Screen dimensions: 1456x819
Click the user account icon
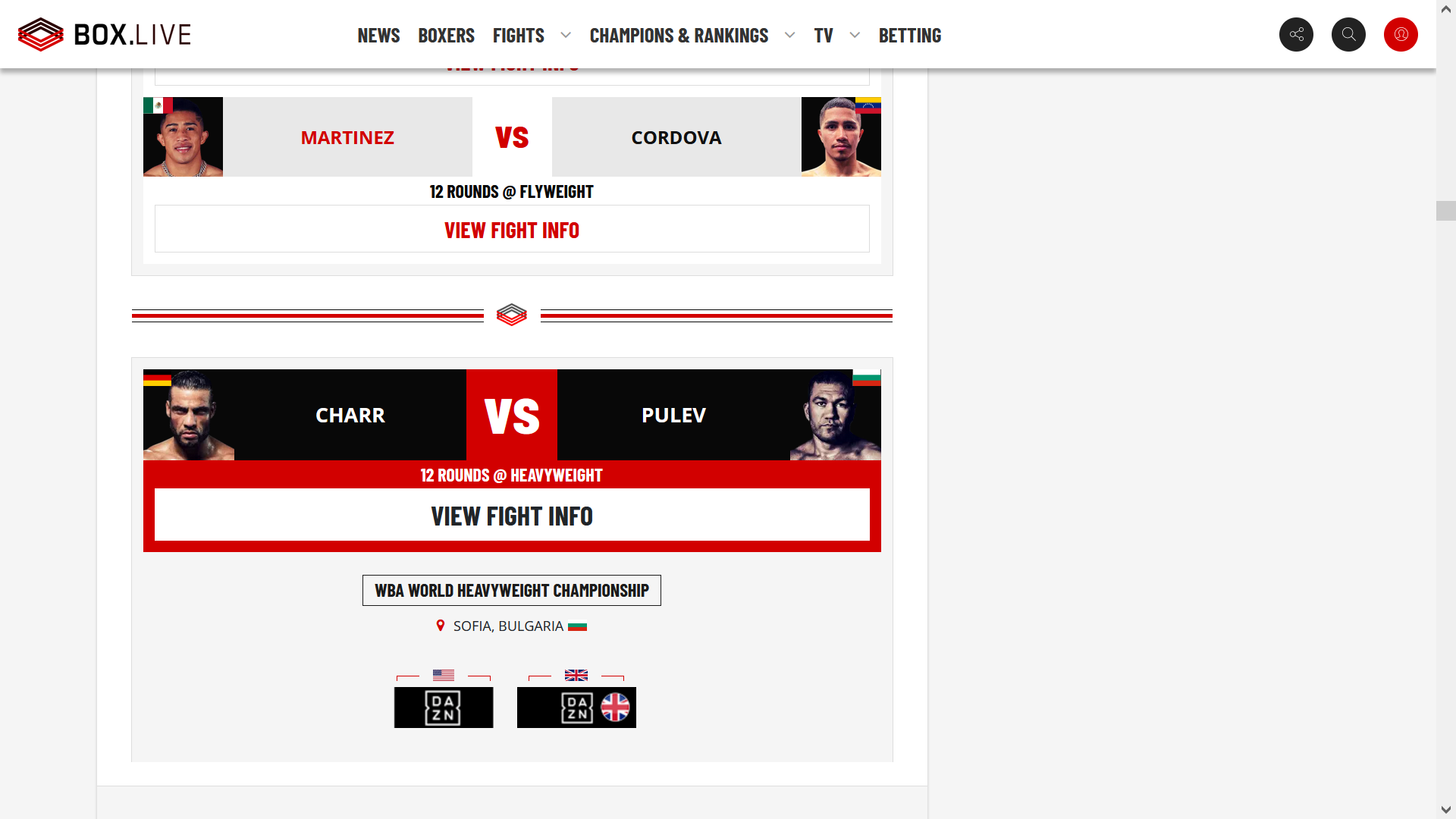click(x=1401, y=34)
